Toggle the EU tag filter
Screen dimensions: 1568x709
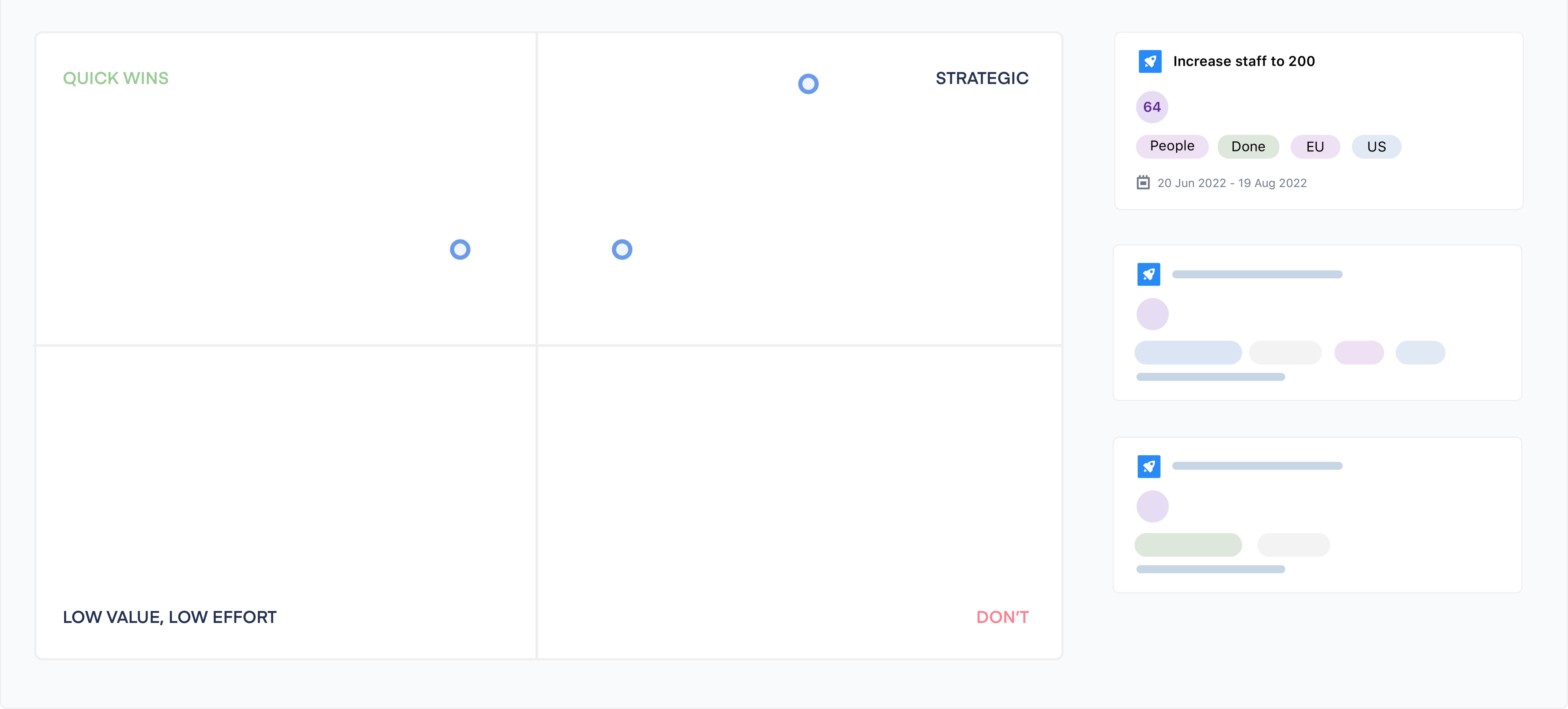(1315, 146)
